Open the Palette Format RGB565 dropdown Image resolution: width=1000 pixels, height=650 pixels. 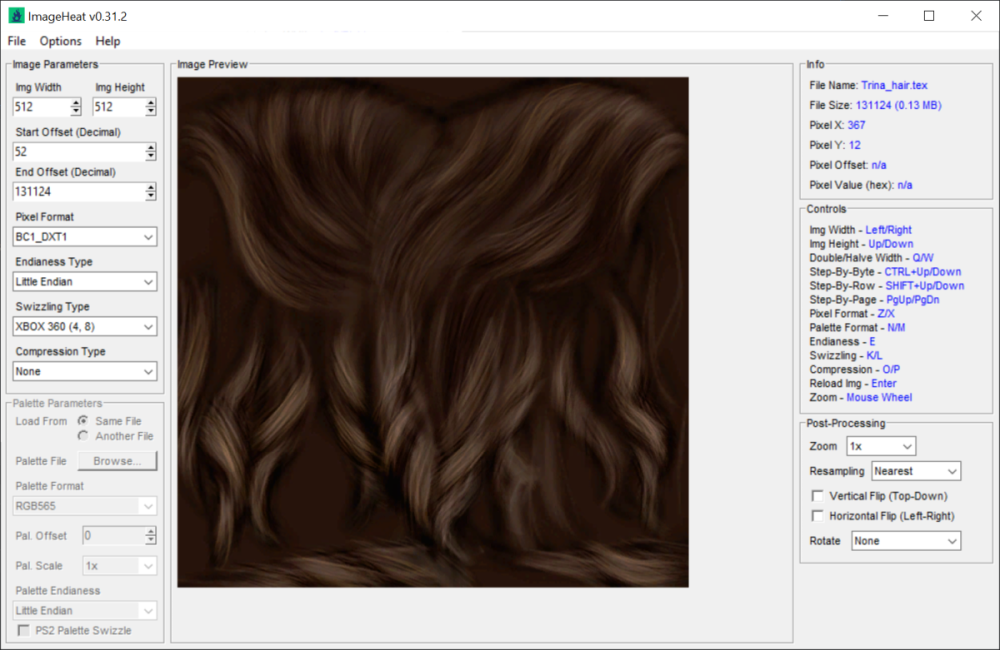point(85,506)
